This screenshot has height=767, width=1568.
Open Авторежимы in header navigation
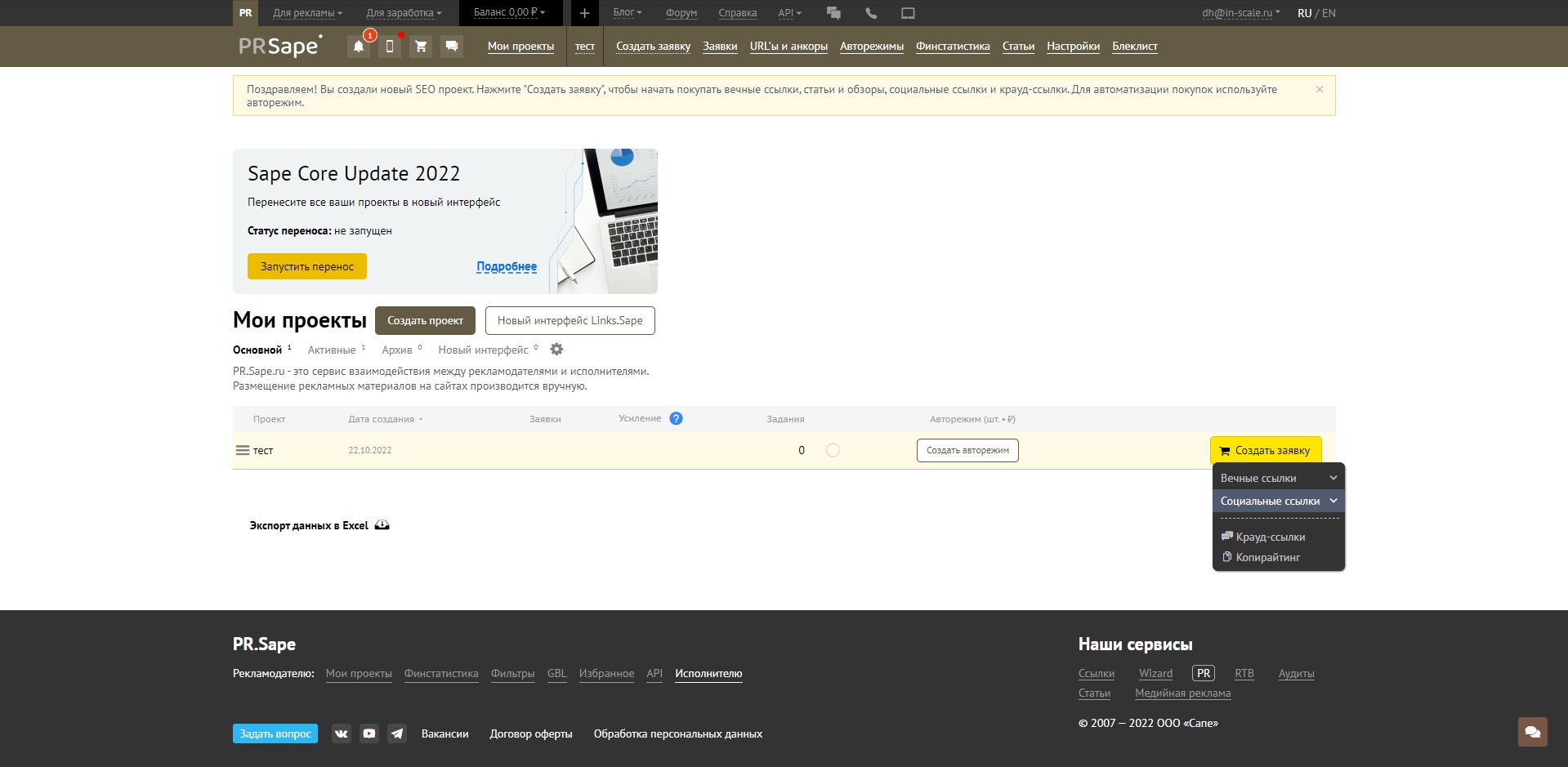pyautogui.click(x=872, y=47)
